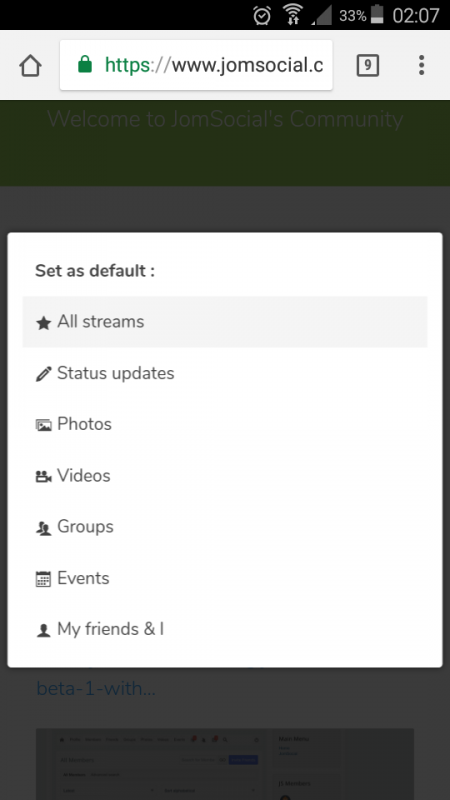
Task: Choose Status updates as default stream
Action: [225, 373]
